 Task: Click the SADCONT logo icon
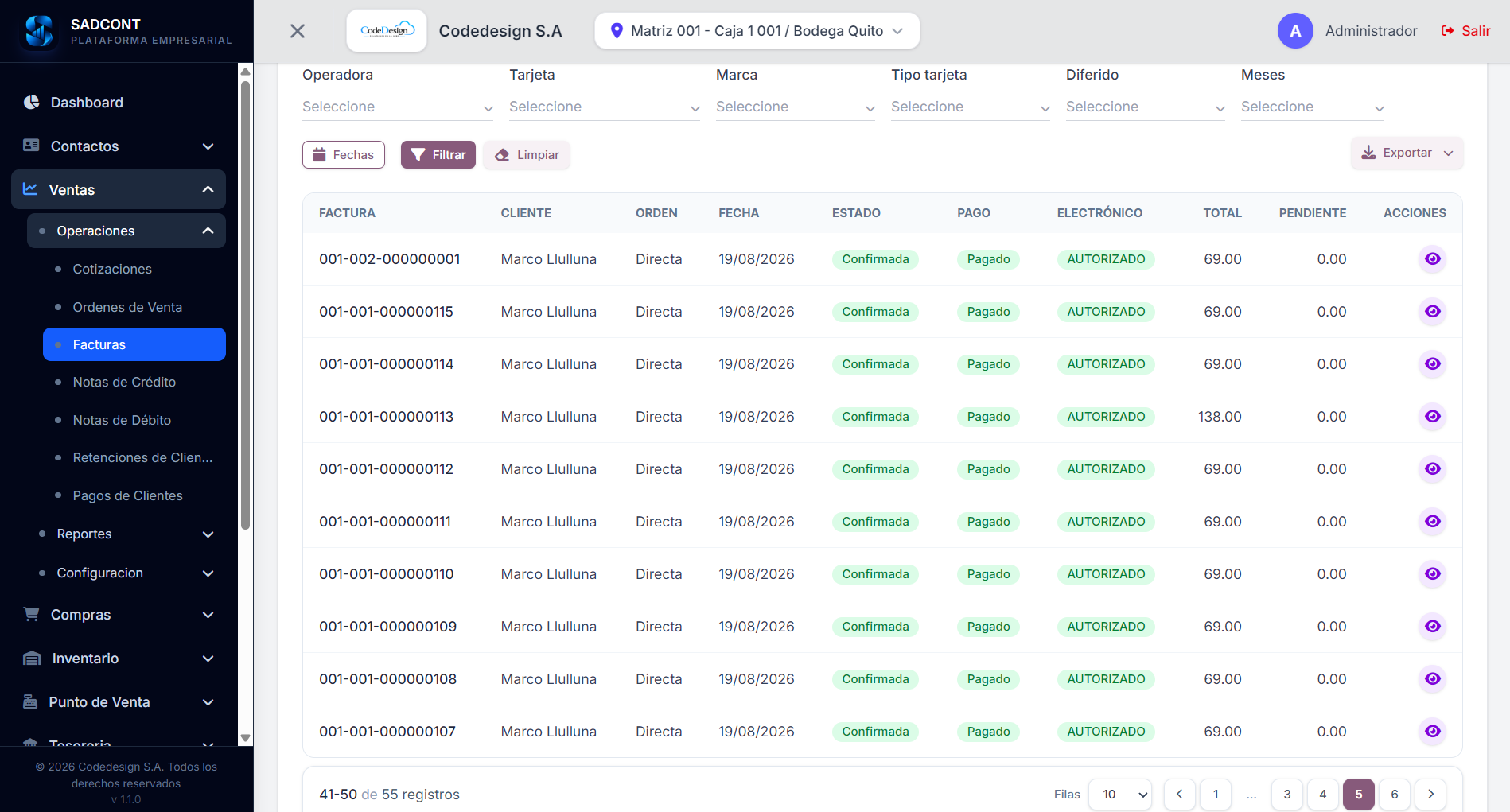click(x=39, y=31)
